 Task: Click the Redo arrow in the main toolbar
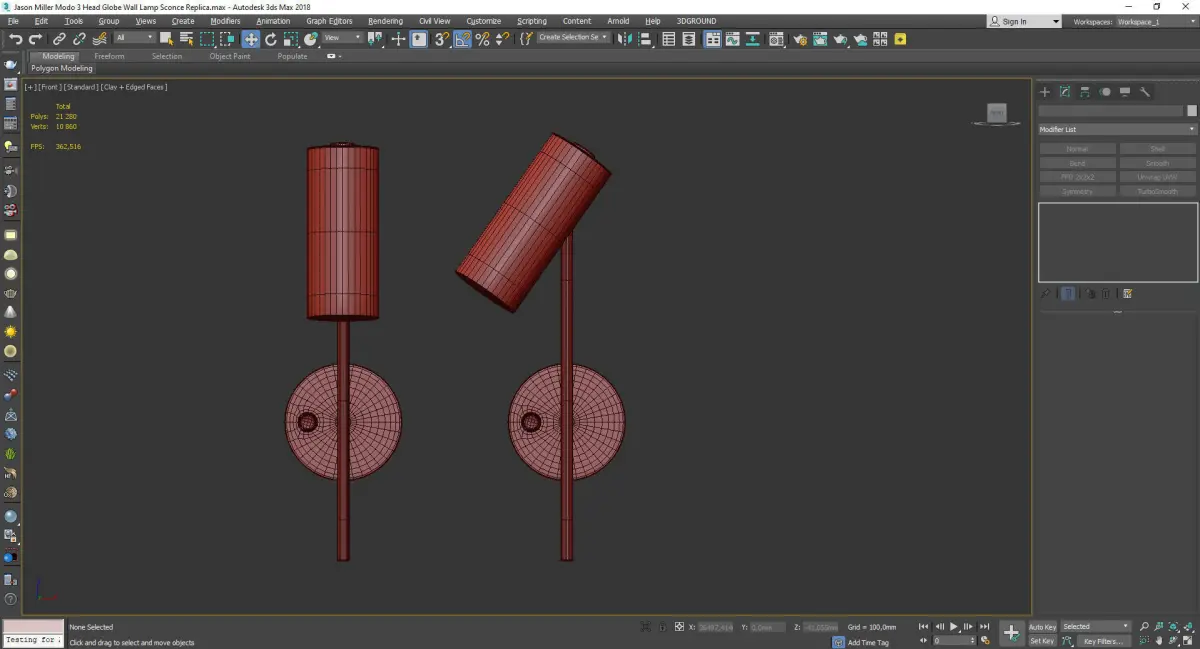pyautogui.click(x=35, y=39)
